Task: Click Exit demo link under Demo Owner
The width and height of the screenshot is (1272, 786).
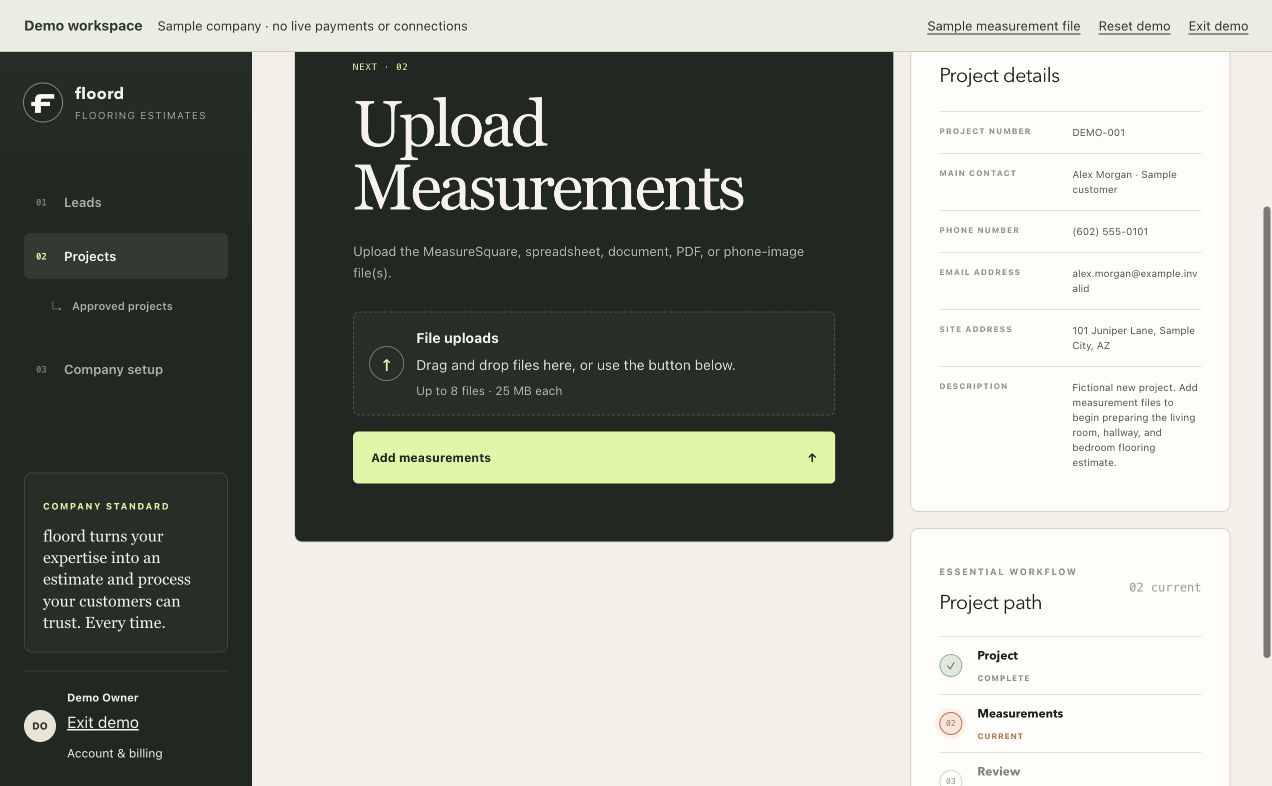Action: point(103,722)
